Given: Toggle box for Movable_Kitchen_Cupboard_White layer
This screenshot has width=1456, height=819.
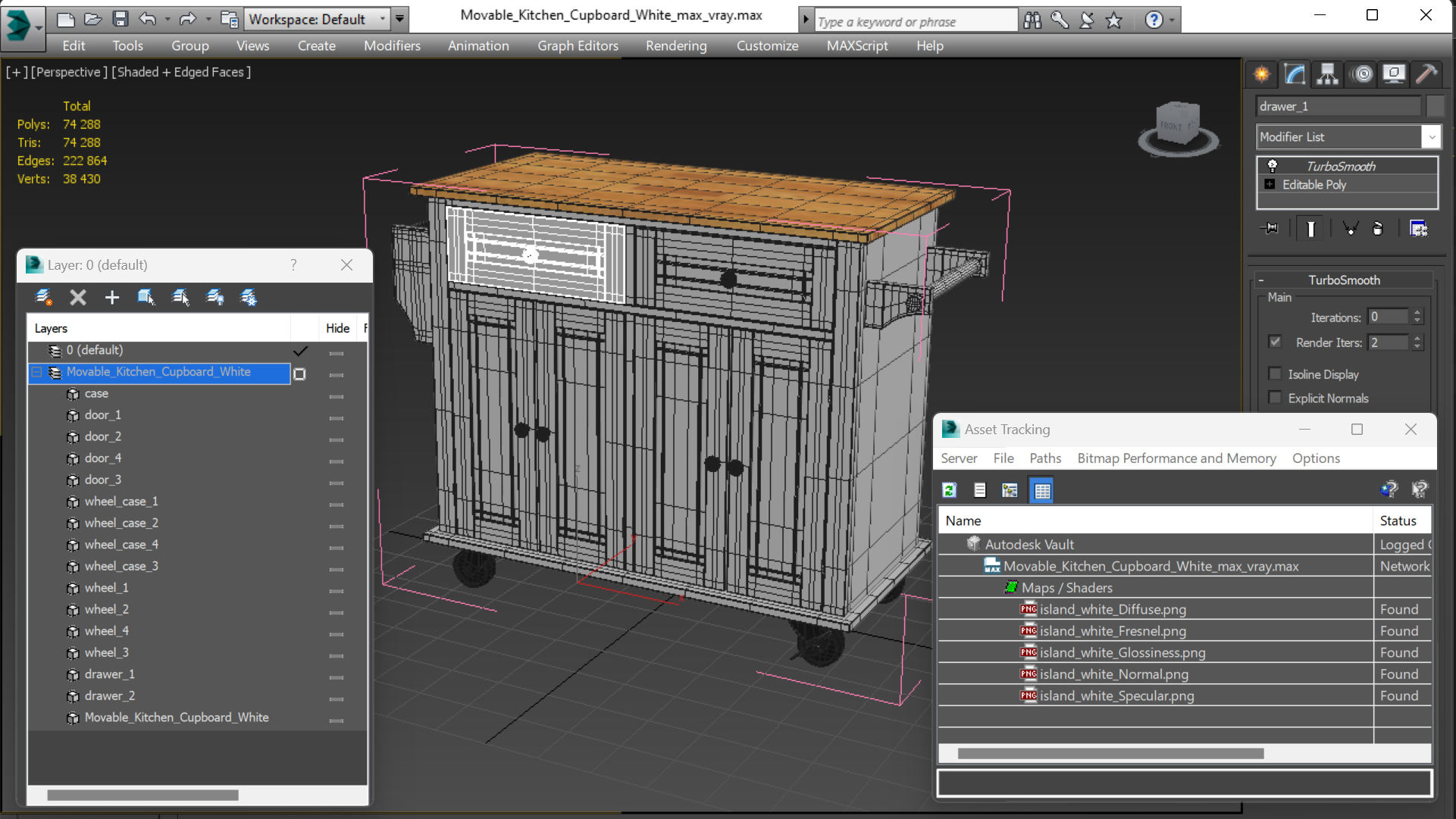Looking at the screenshot, I should point(299,374).
